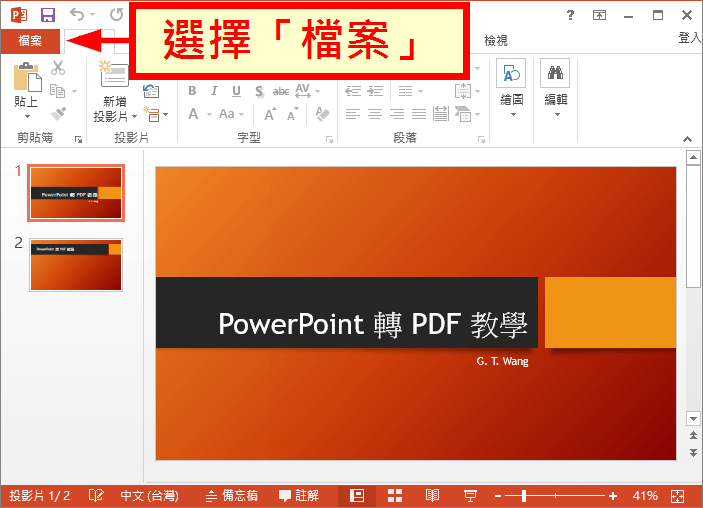703x508 pixels.
Task: Open the 段落 paragraph dialog launcher
Action: tap(482, 139)
